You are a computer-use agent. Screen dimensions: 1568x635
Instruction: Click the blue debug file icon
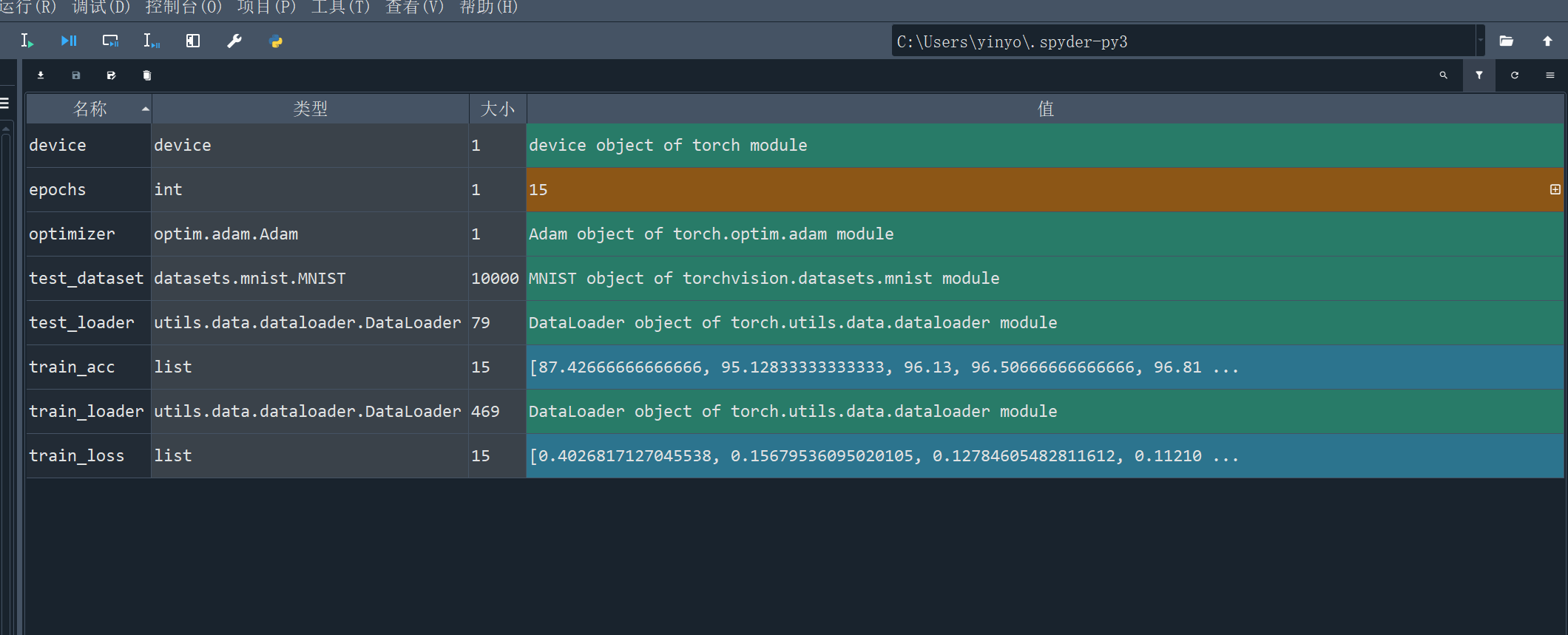[x=69, y=41]
